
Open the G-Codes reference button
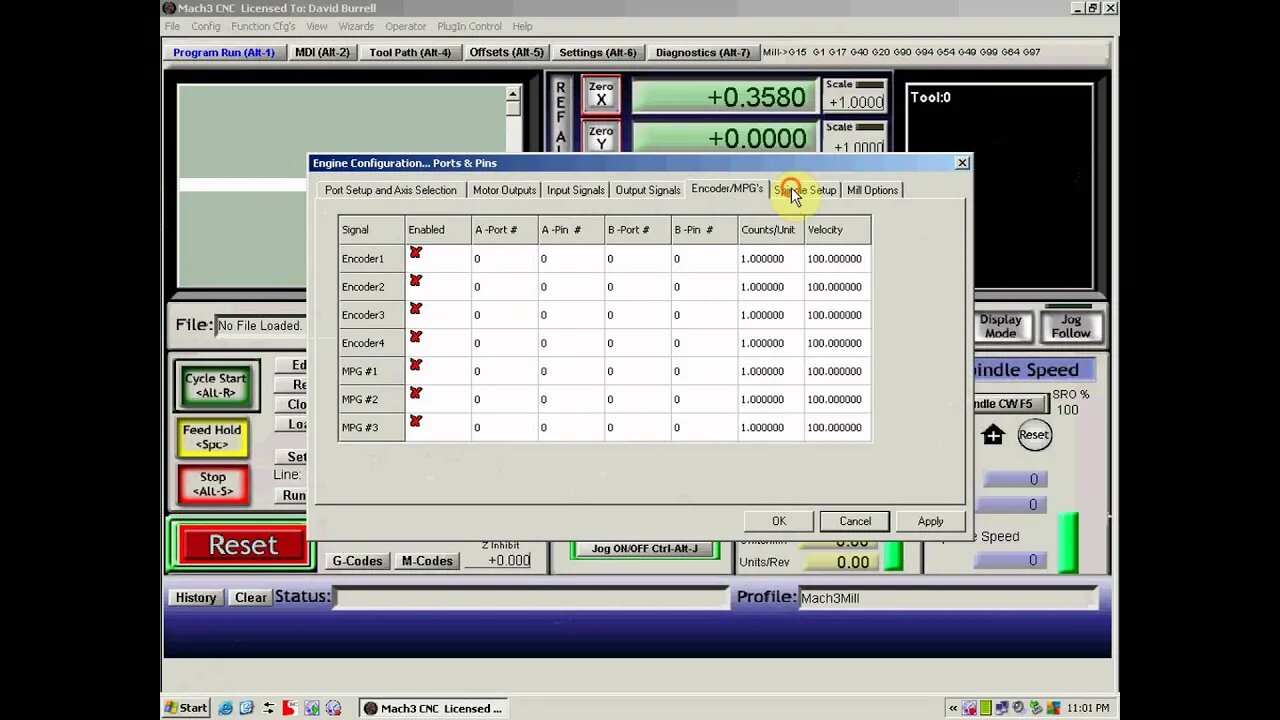pyautogui.click(x=357, y=561)
